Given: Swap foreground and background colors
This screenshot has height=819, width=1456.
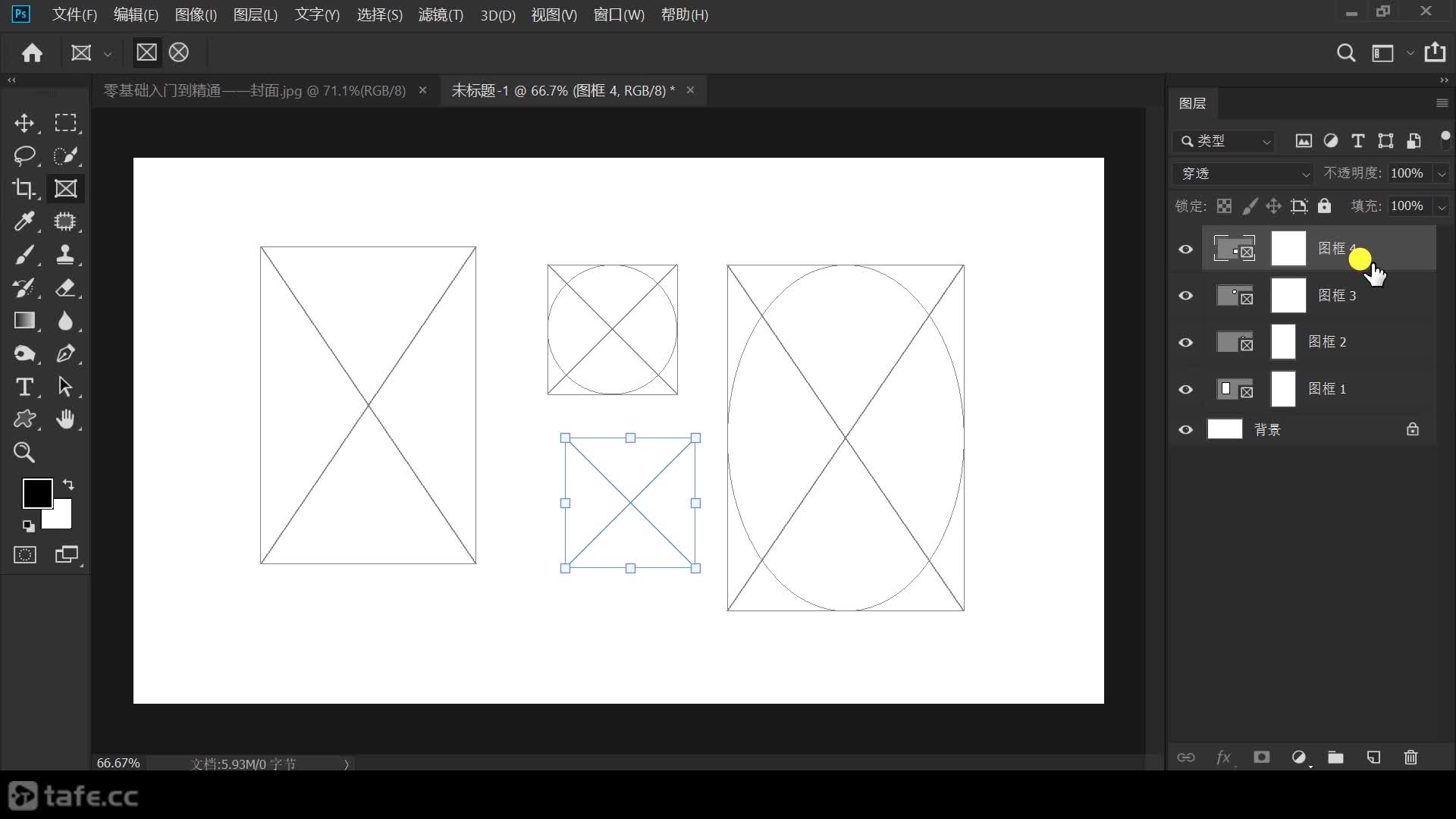Looking at the screenshot, I should [68, 485].
